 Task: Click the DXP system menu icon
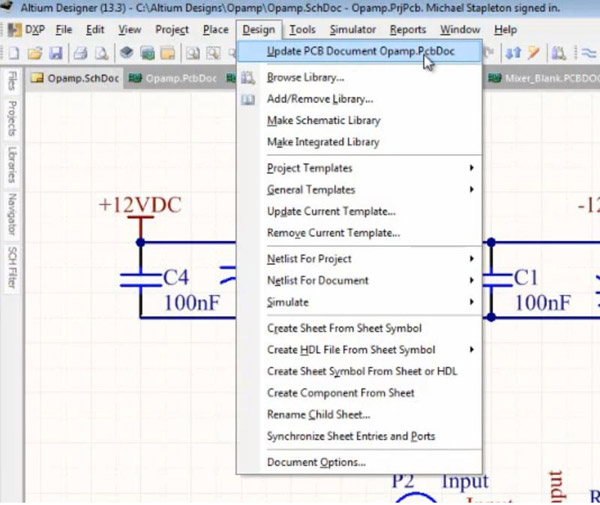[x=15, y=30]
